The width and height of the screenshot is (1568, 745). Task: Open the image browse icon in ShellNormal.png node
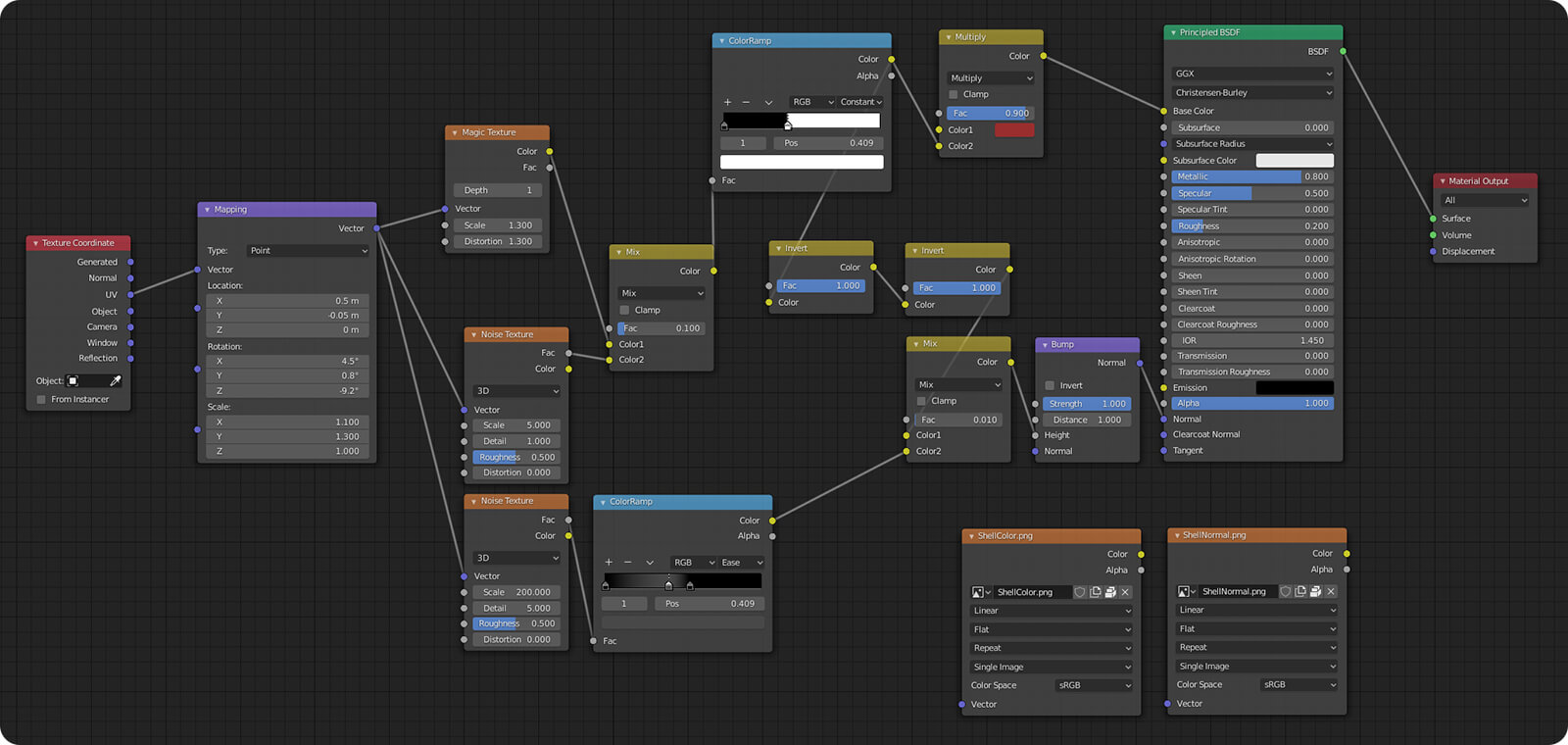(1185, 591)
